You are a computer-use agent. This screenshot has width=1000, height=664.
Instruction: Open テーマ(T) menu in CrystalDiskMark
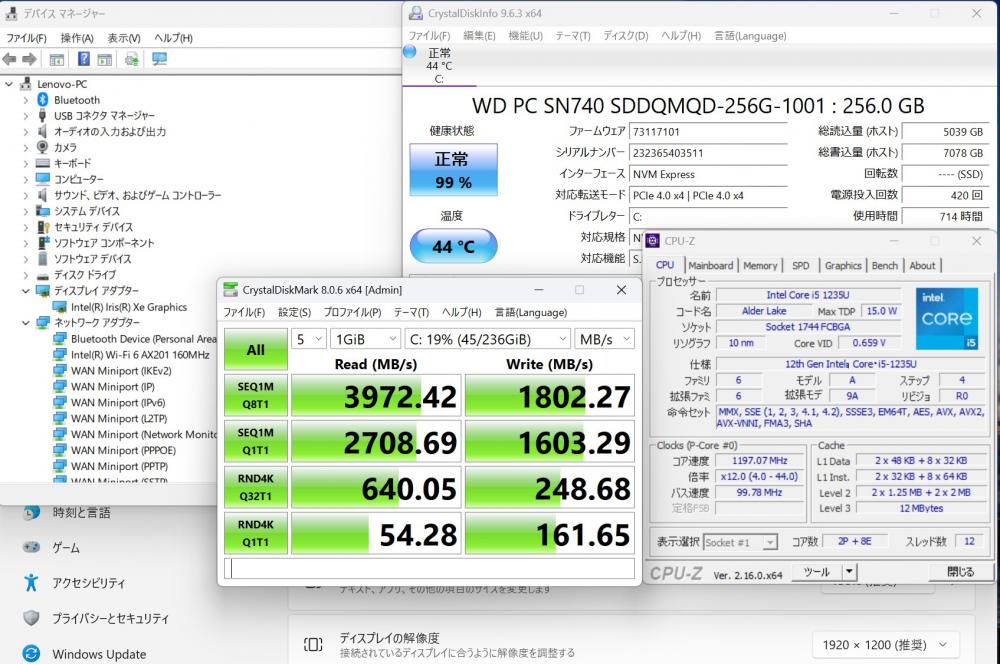411,313
